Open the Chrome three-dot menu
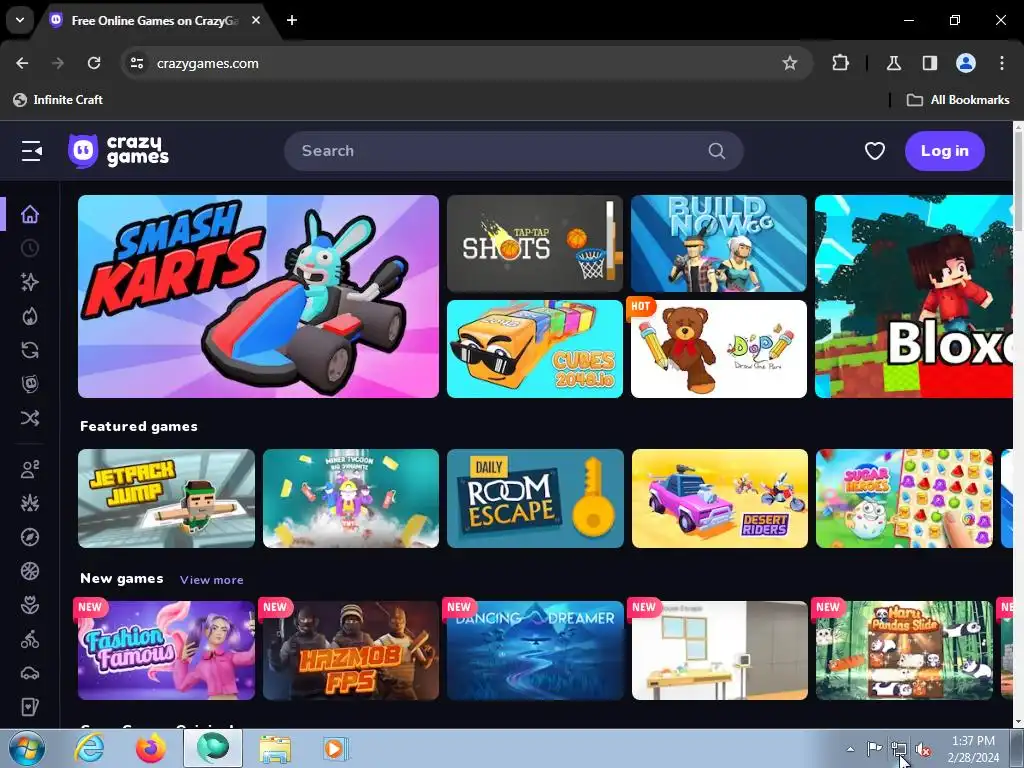The height and width of the screenshot is (768, 1024). [1002, 63]
